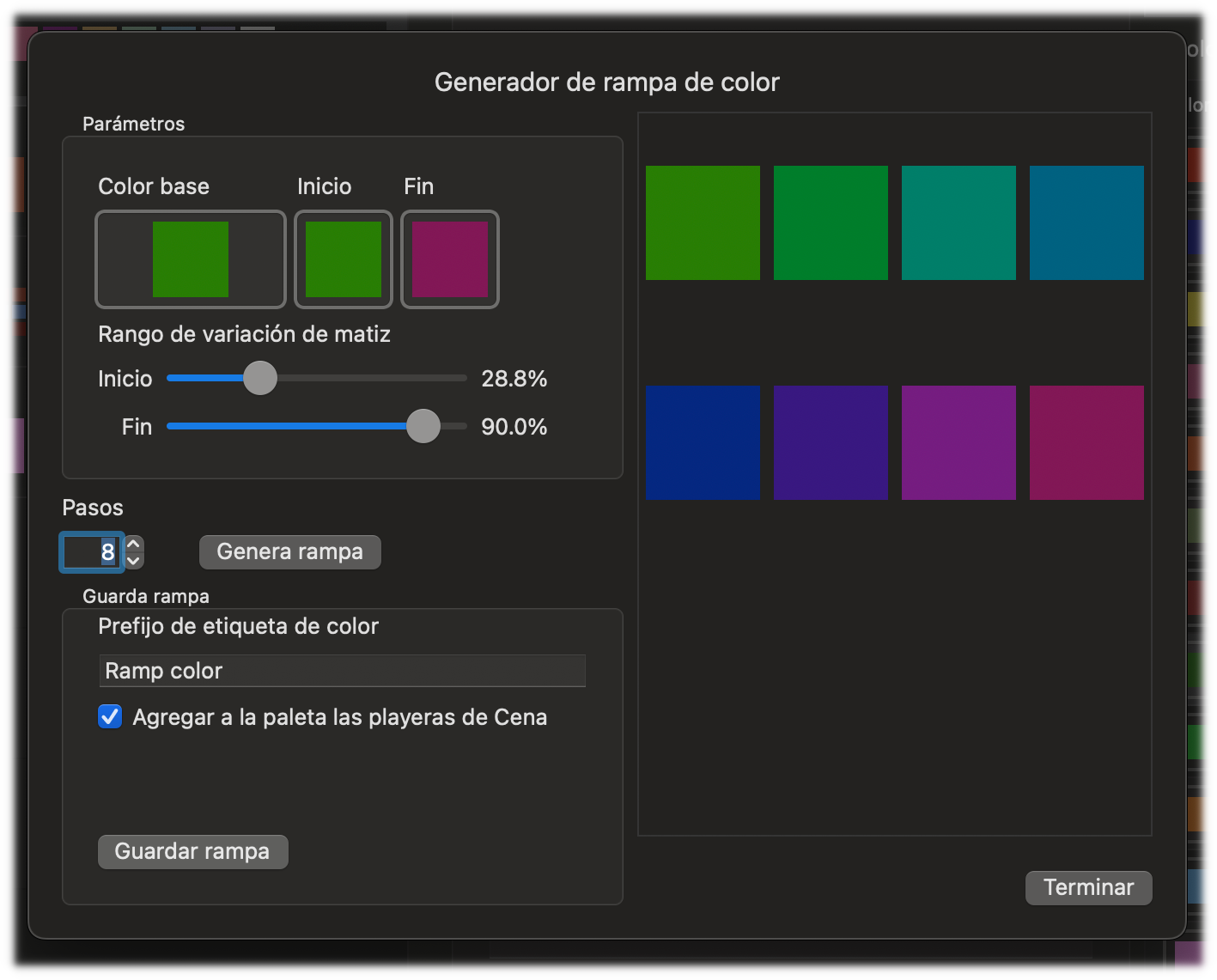The width and height of the screenshot is (1217, 980).
Task: Click the Terminar button
Action: click(1087, 887)
